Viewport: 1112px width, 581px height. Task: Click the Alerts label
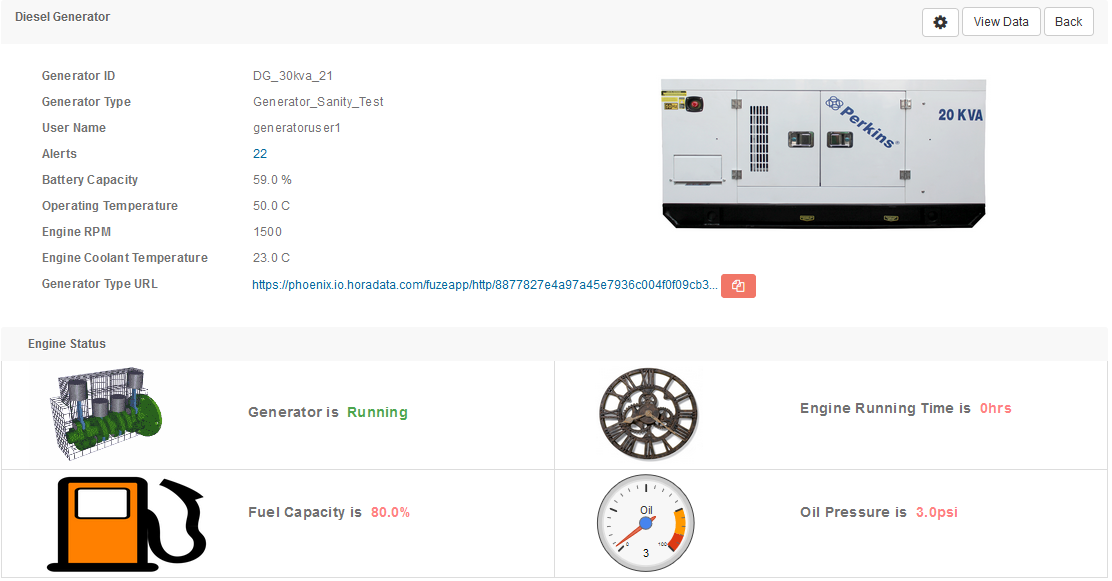tap(59, 154)
